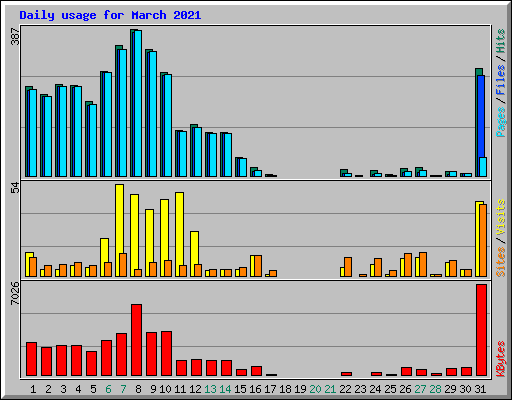Click the 387 axis maximum label
This screenshot has width=512, height=400.
[15, 36]
